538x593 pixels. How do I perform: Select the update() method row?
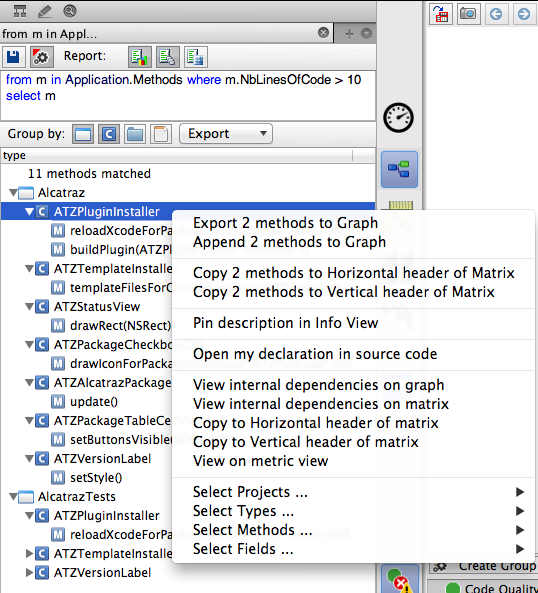(85, 402)
